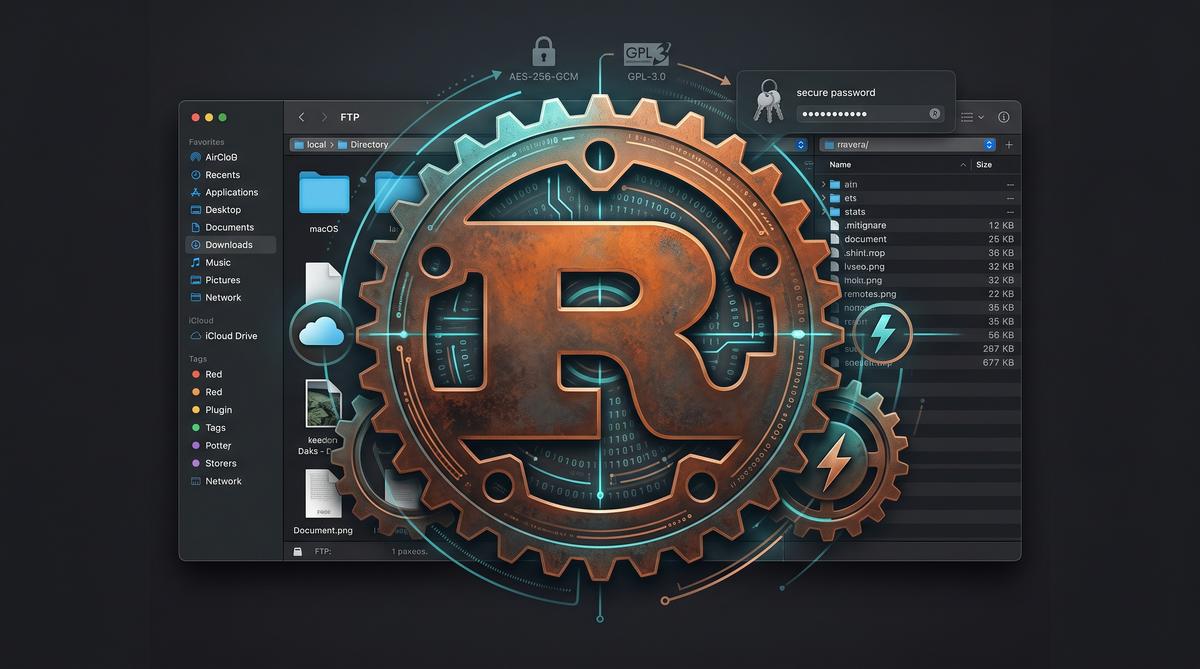1200x669 pixels.
Task: Click the plus button beside rravera/ path
Action: tap(1008, 145)
